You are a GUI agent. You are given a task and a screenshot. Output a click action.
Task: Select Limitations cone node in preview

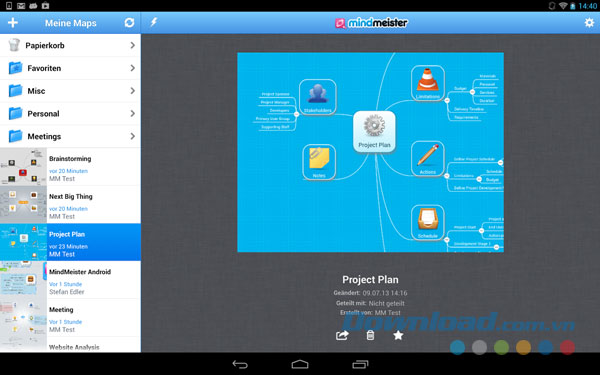click(428, 83)
